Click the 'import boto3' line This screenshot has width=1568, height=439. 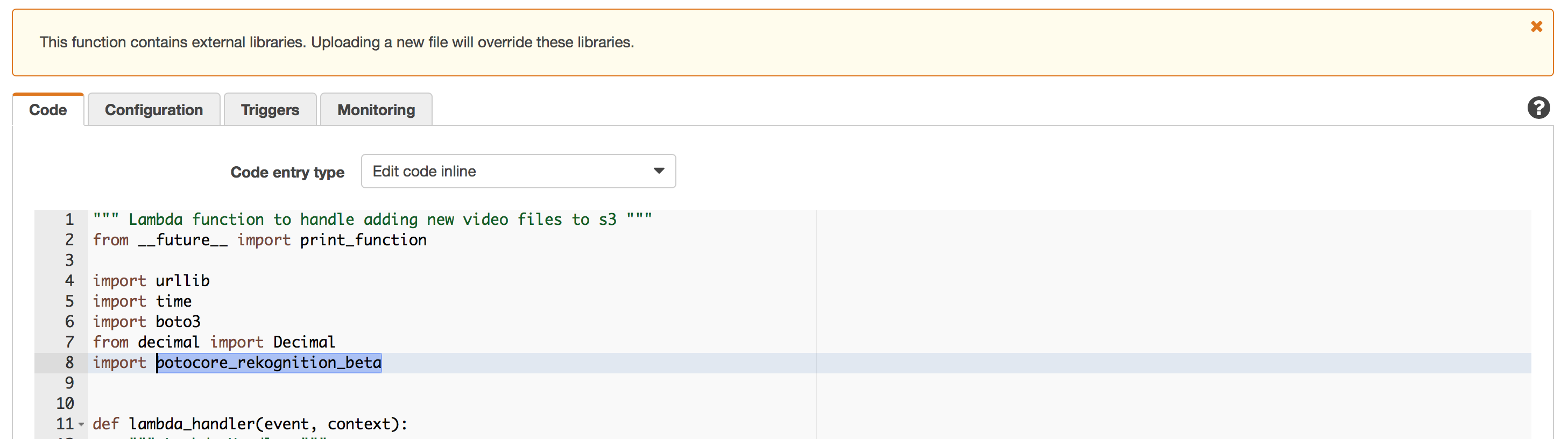[x=147, y=322]
